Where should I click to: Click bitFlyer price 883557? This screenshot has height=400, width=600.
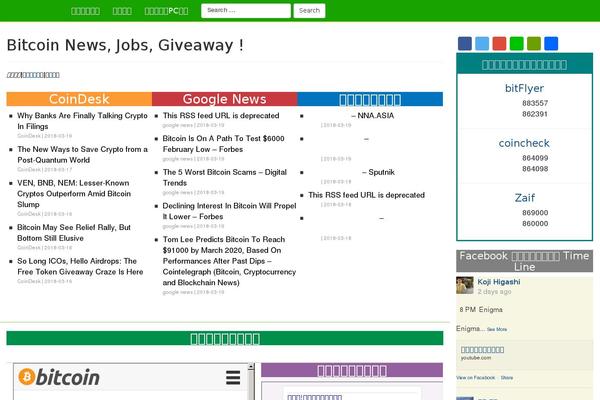535,103
